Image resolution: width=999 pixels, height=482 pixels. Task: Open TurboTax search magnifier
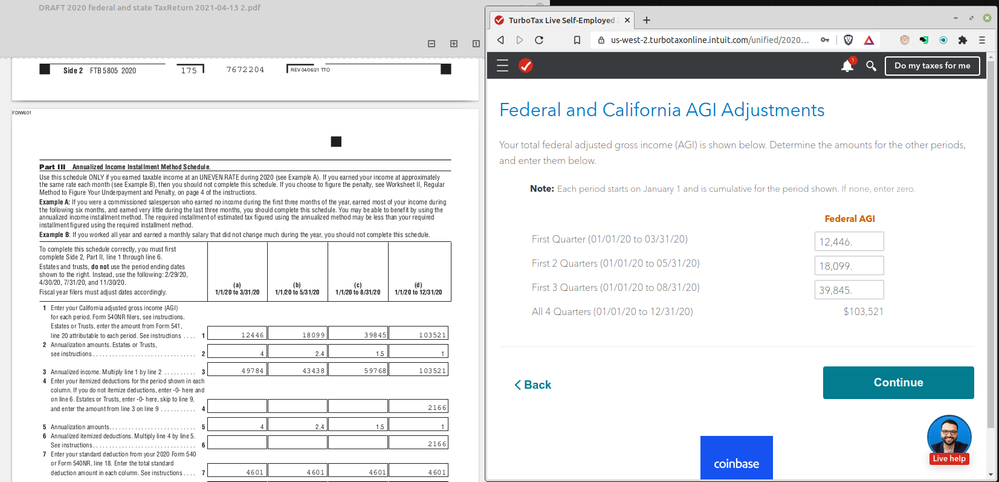(871, 66)
